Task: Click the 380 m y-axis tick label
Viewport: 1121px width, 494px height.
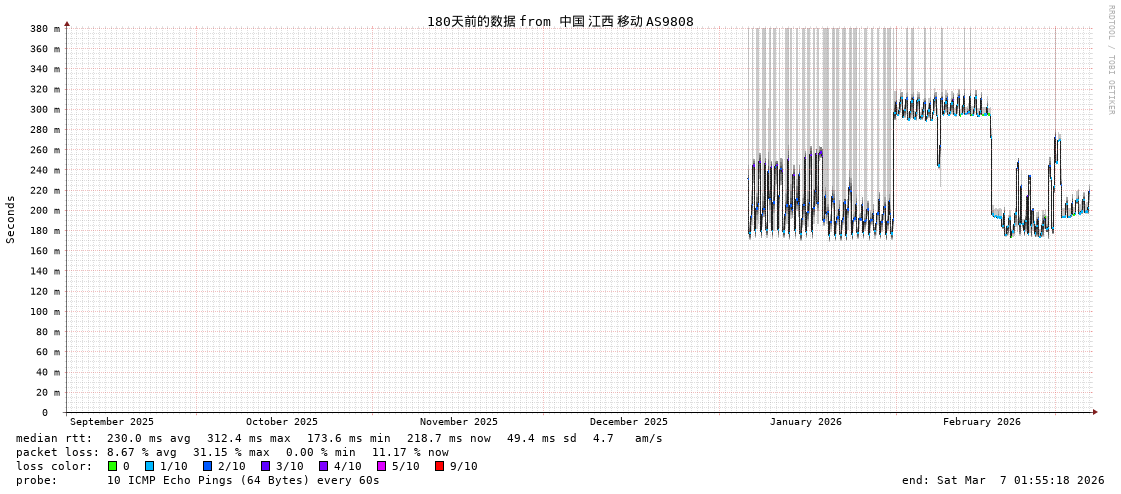Action: (x=44, y=29)
